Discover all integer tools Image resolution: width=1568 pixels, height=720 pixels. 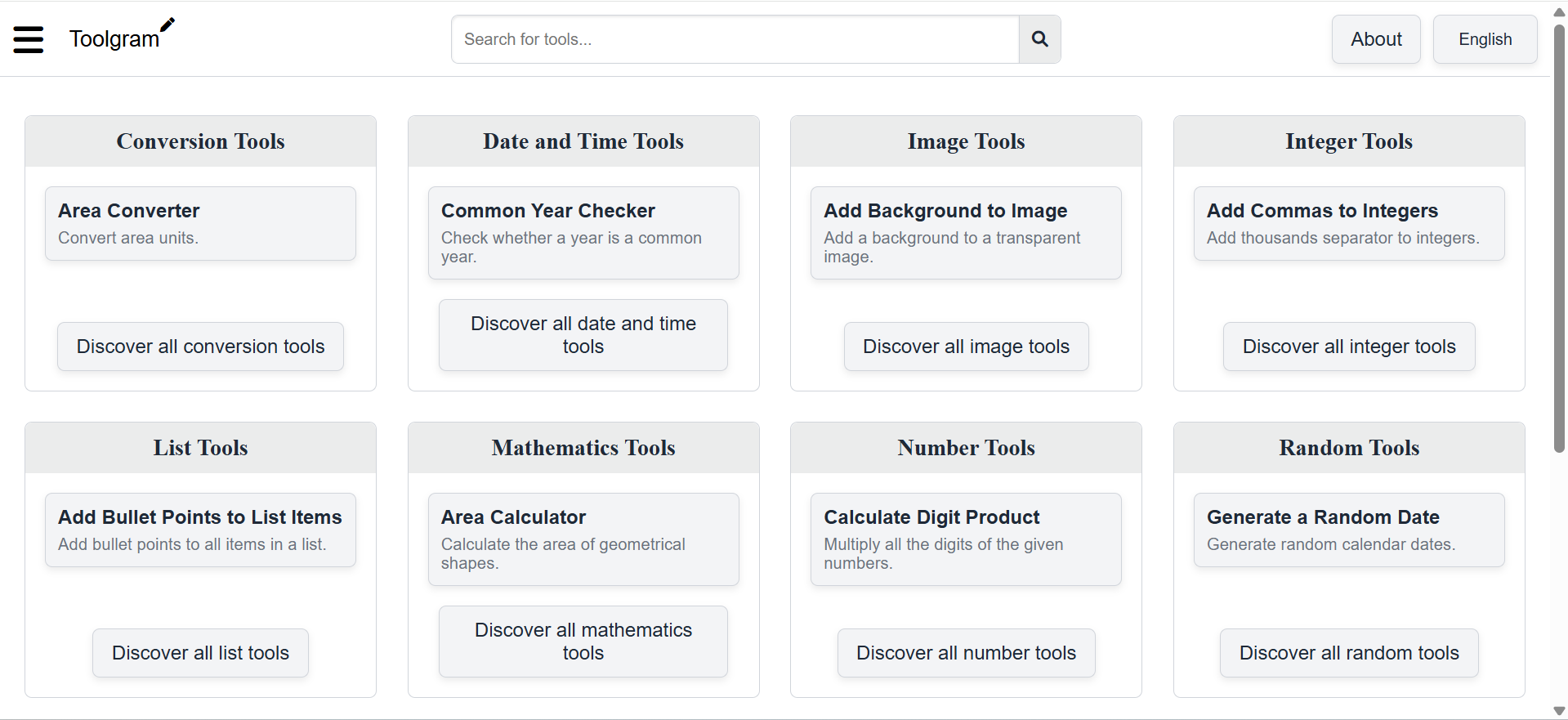click(x=1349, y=347)
